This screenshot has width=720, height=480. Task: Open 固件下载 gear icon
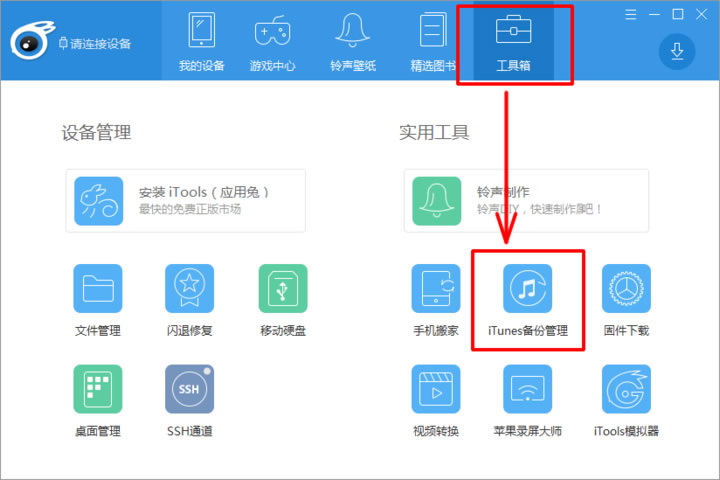(626, 288)
